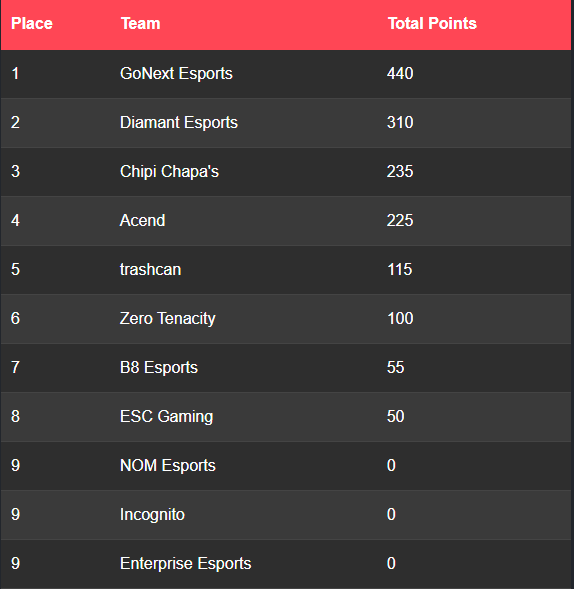
Task: Select the 235 points cell
Action: 400,172
